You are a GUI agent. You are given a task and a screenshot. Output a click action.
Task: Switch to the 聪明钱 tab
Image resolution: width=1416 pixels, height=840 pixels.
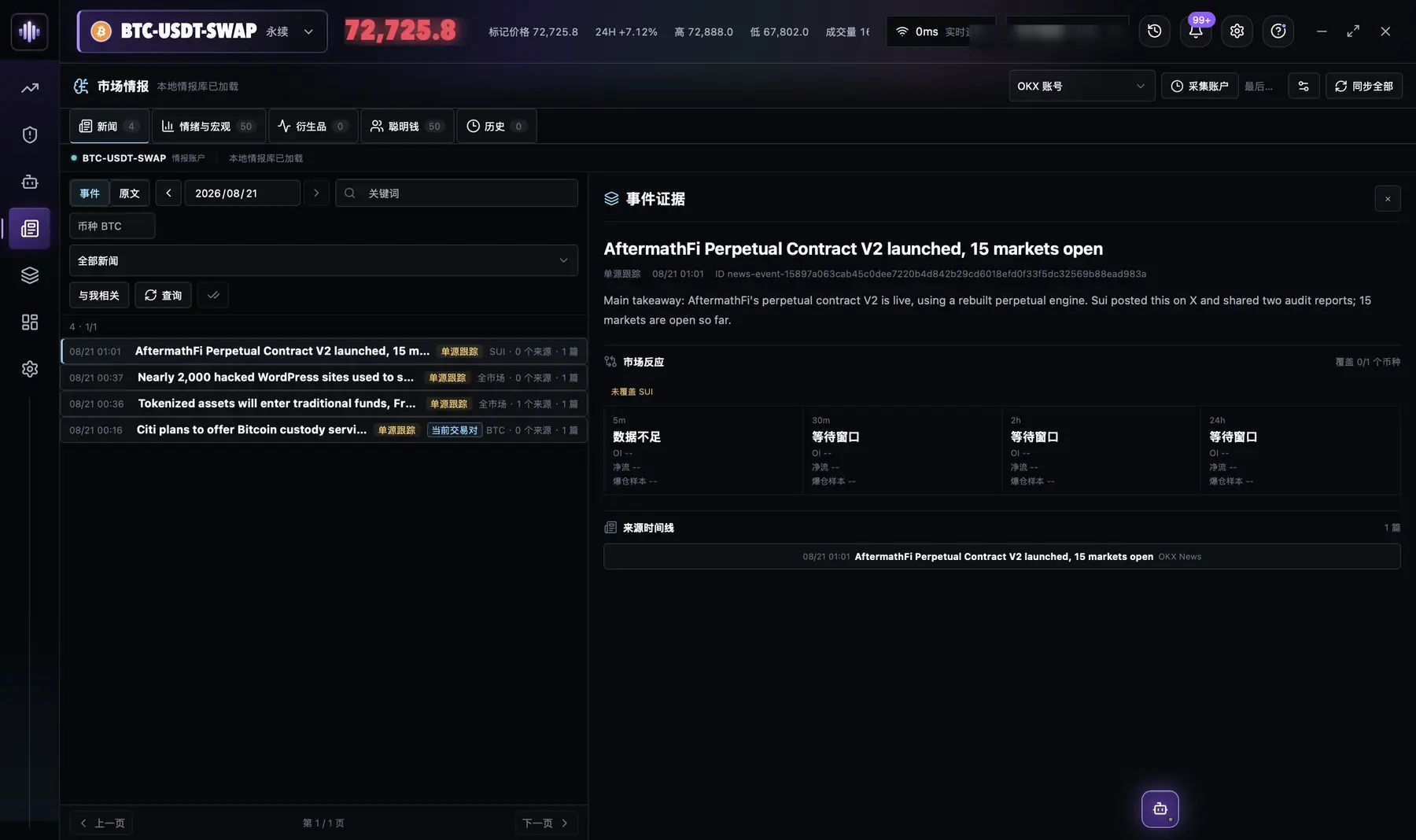click(x=407, y=126)
